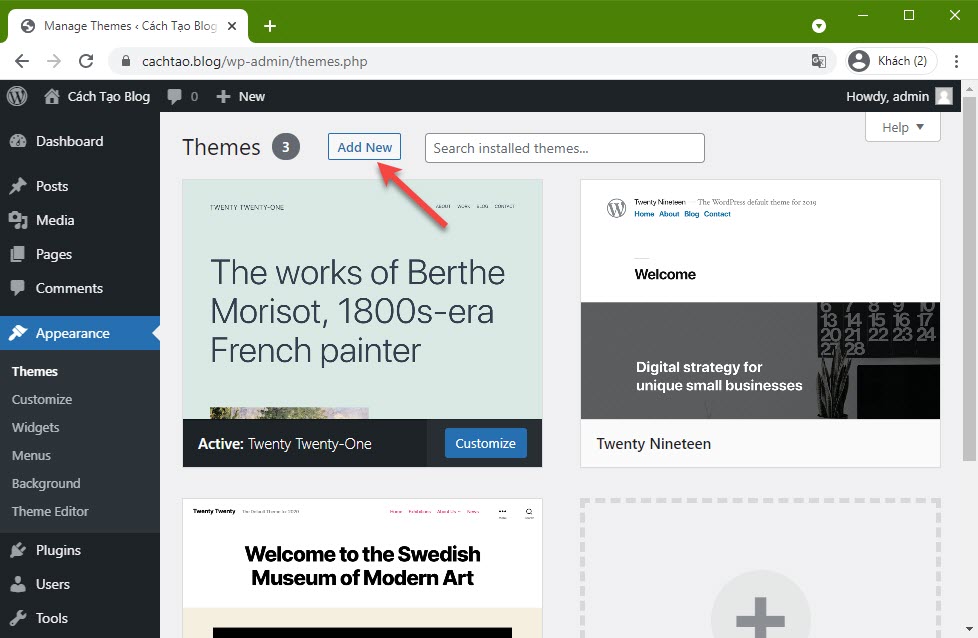Open Menus submenu link
This screenshot has height=638, width=978.
click(31, 455)
